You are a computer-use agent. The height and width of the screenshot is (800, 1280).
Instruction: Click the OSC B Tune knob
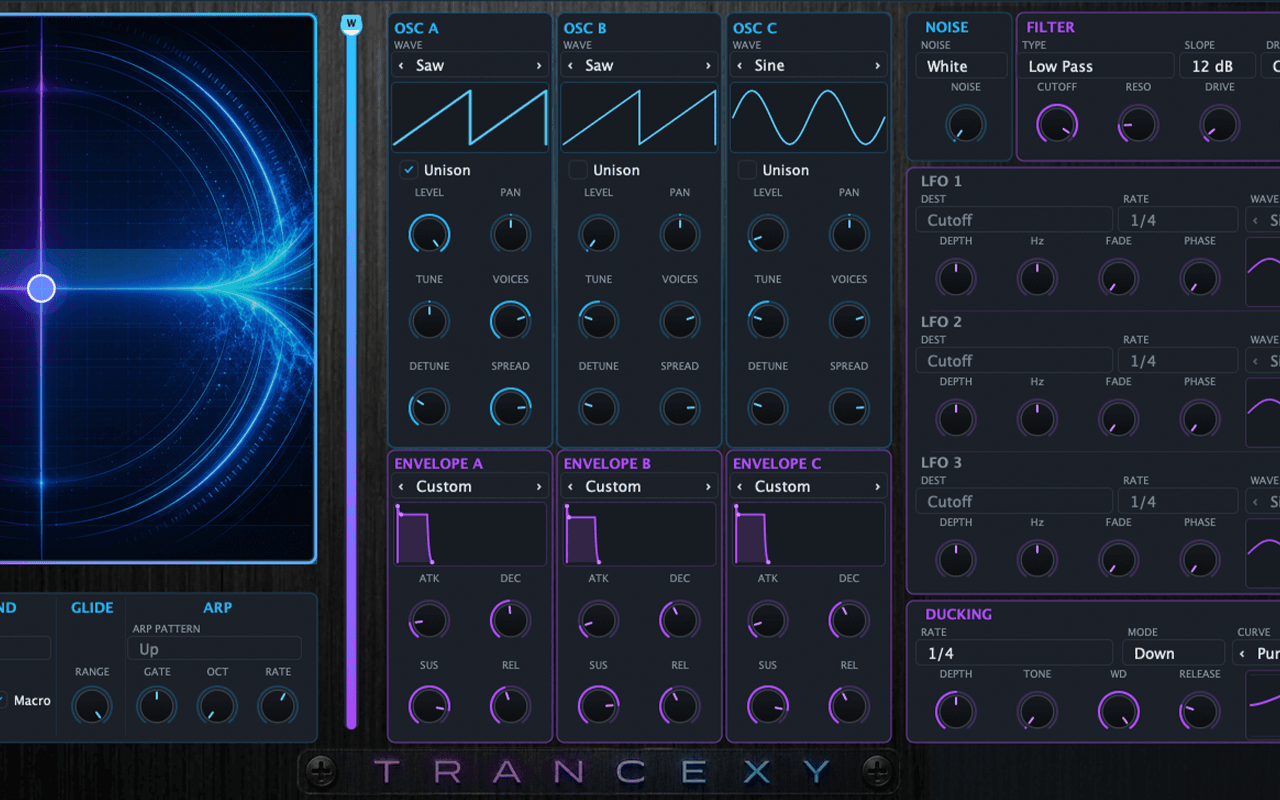pos(598,321)
